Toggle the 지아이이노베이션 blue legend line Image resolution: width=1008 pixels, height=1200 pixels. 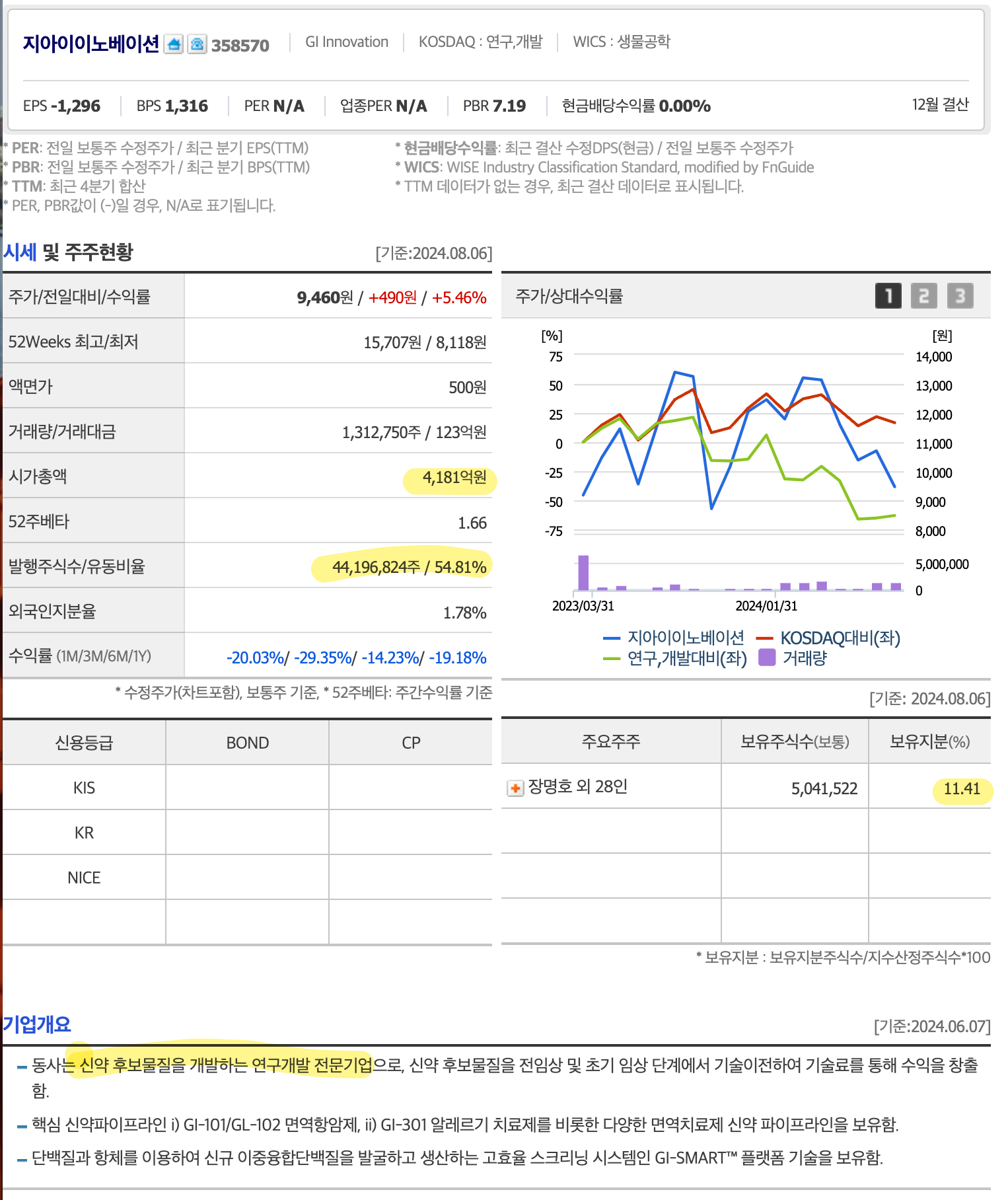(674, 638)
